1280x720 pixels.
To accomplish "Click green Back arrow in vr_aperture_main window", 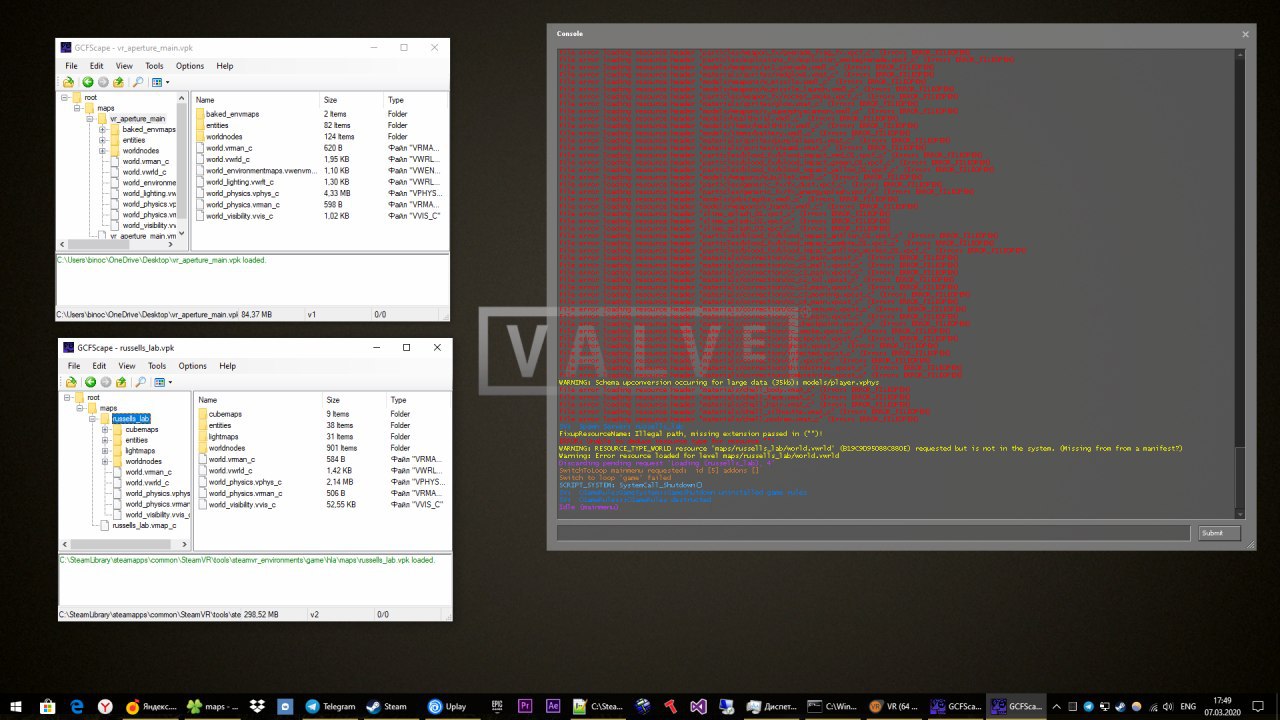I will pyautogui.click(x=88, y=82).
